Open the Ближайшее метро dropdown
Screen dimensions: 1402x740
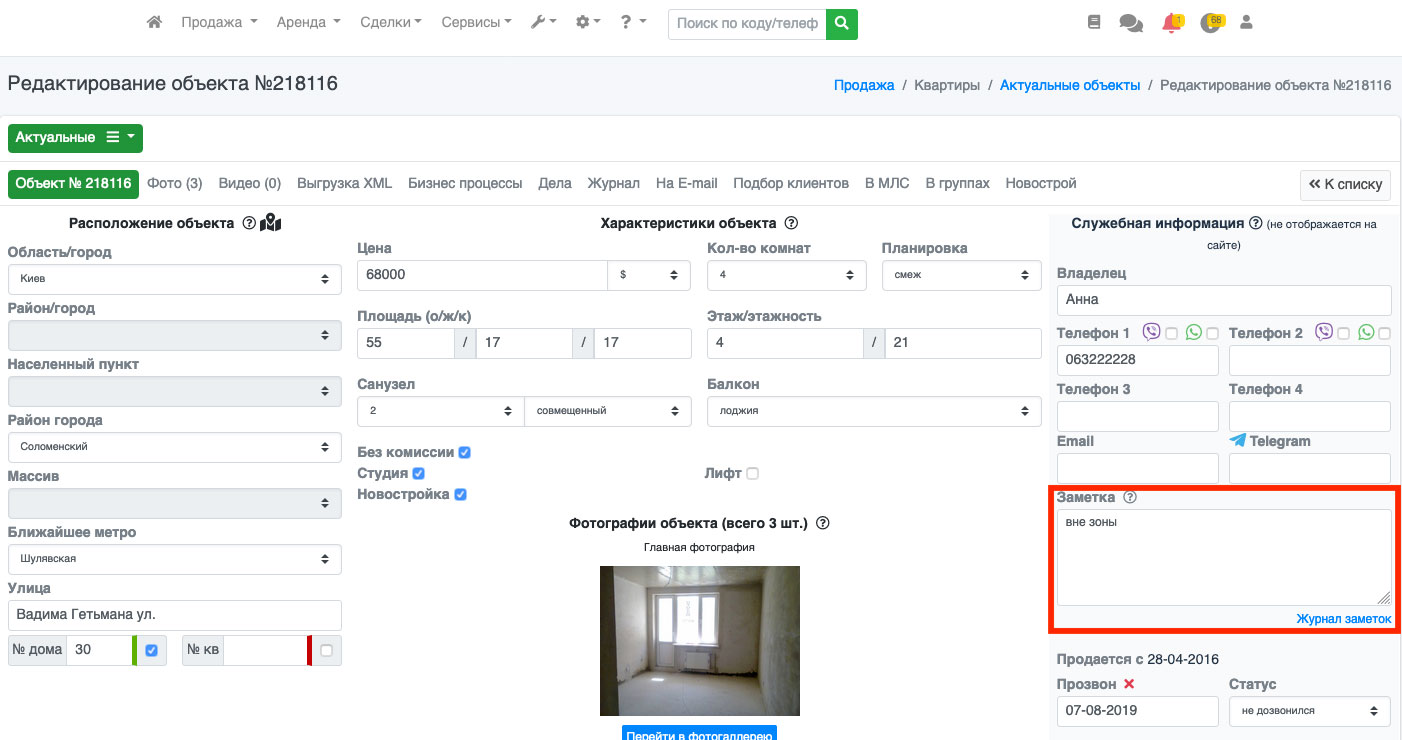point(174,559)
